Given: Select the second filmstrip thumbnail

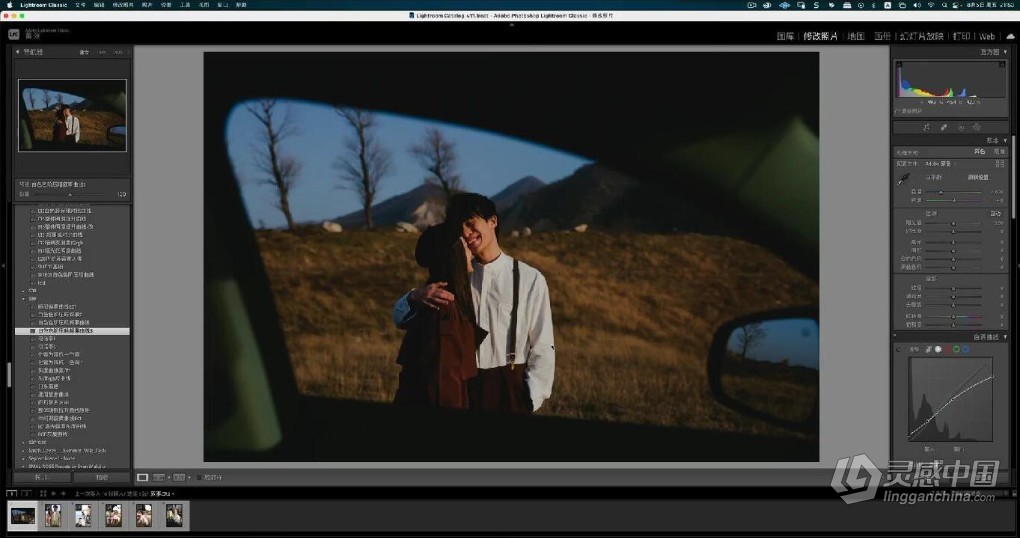Looking at the screenshot, I should [x=53, y=515].
